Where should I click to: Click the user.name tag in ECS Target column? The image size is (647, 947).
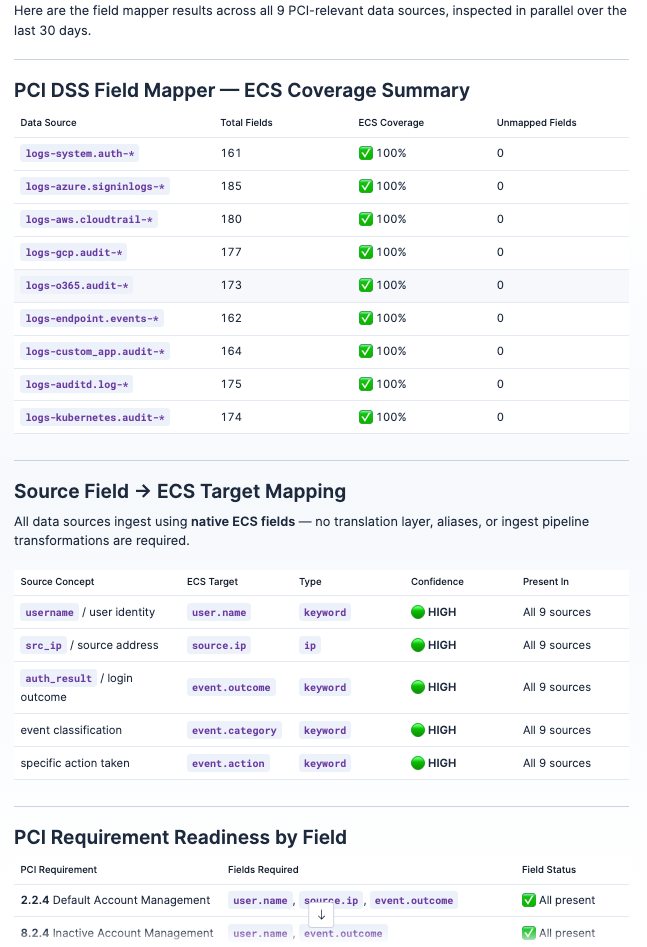219,612
